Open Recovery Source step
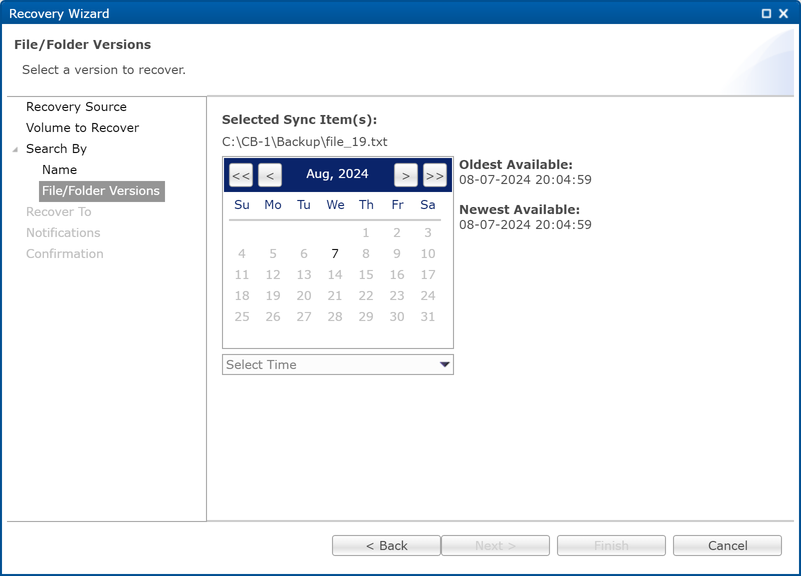The width and height of the screenshot is (801, 576). pyautogui.click(x=76, y=107)
